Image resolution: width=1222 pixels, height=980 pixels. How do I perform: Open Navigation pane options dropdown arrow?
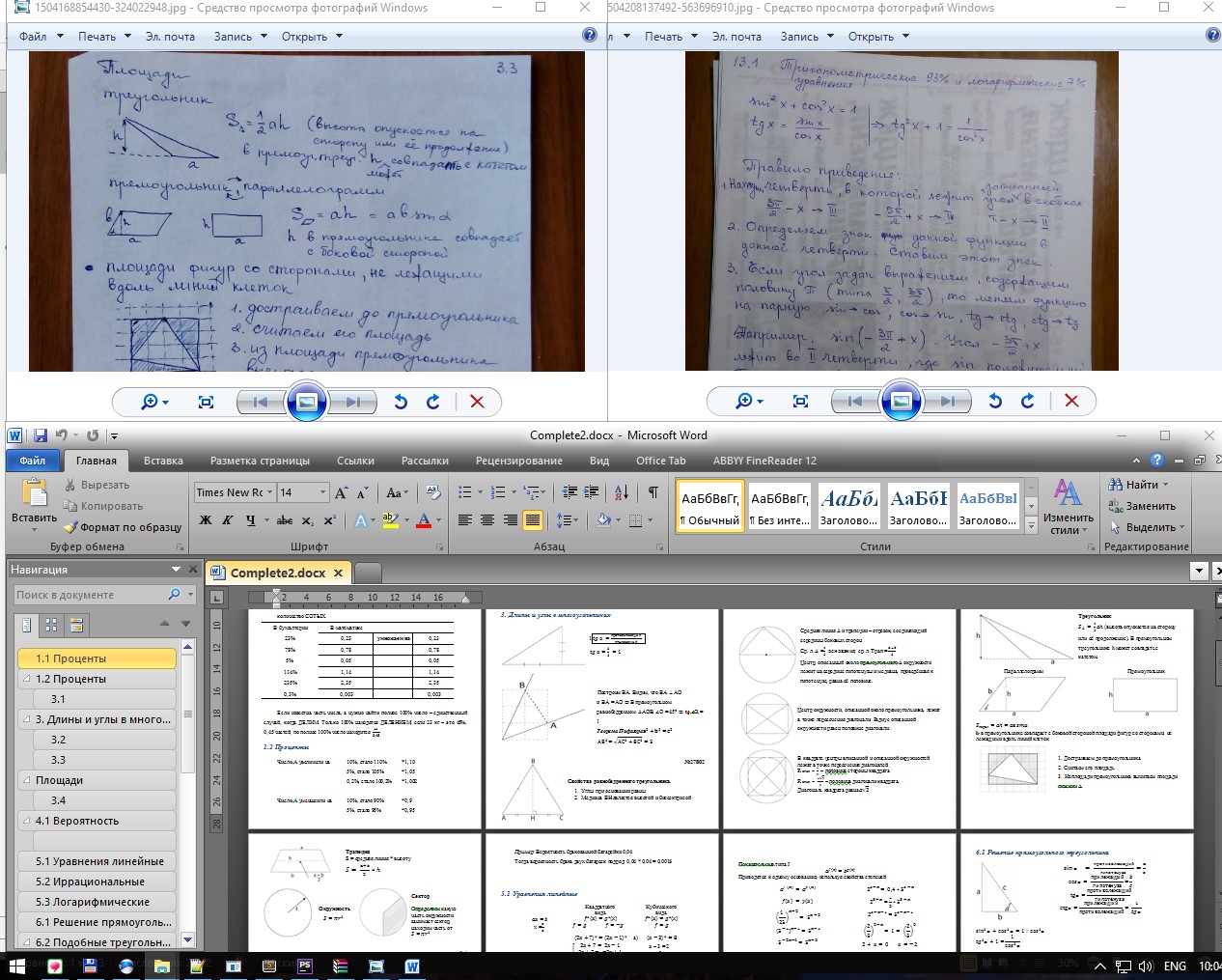click(177, 570)
